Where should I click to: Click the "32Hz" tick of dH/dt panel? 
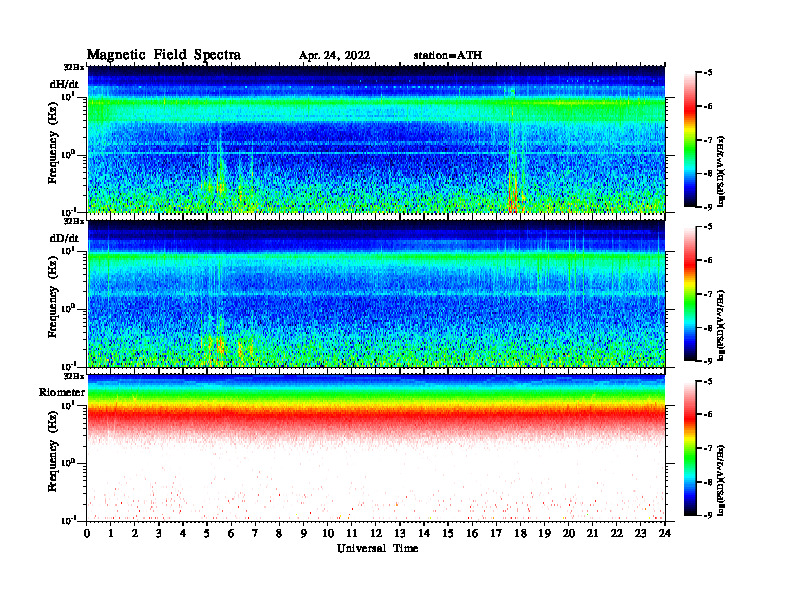[x=74, y=67]
